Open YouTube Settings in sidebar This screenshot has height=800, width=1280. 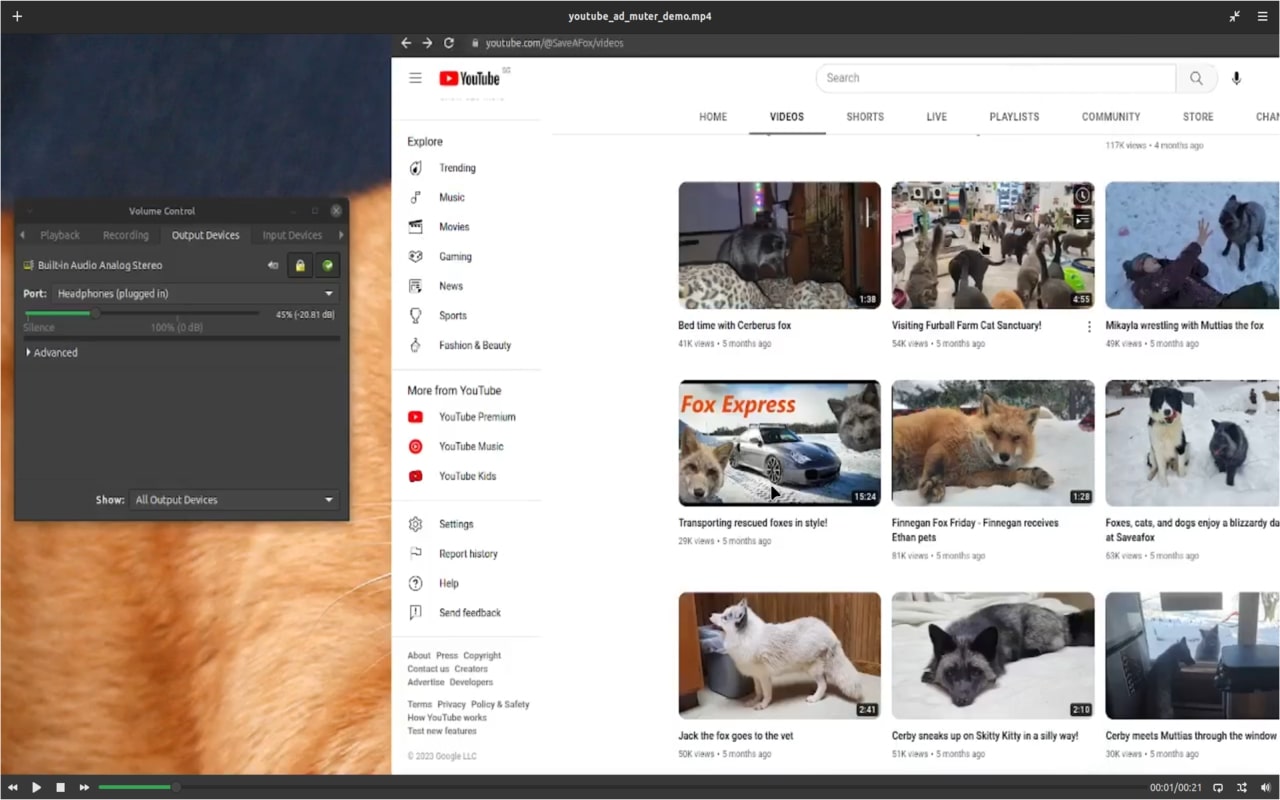click(456, 524)
